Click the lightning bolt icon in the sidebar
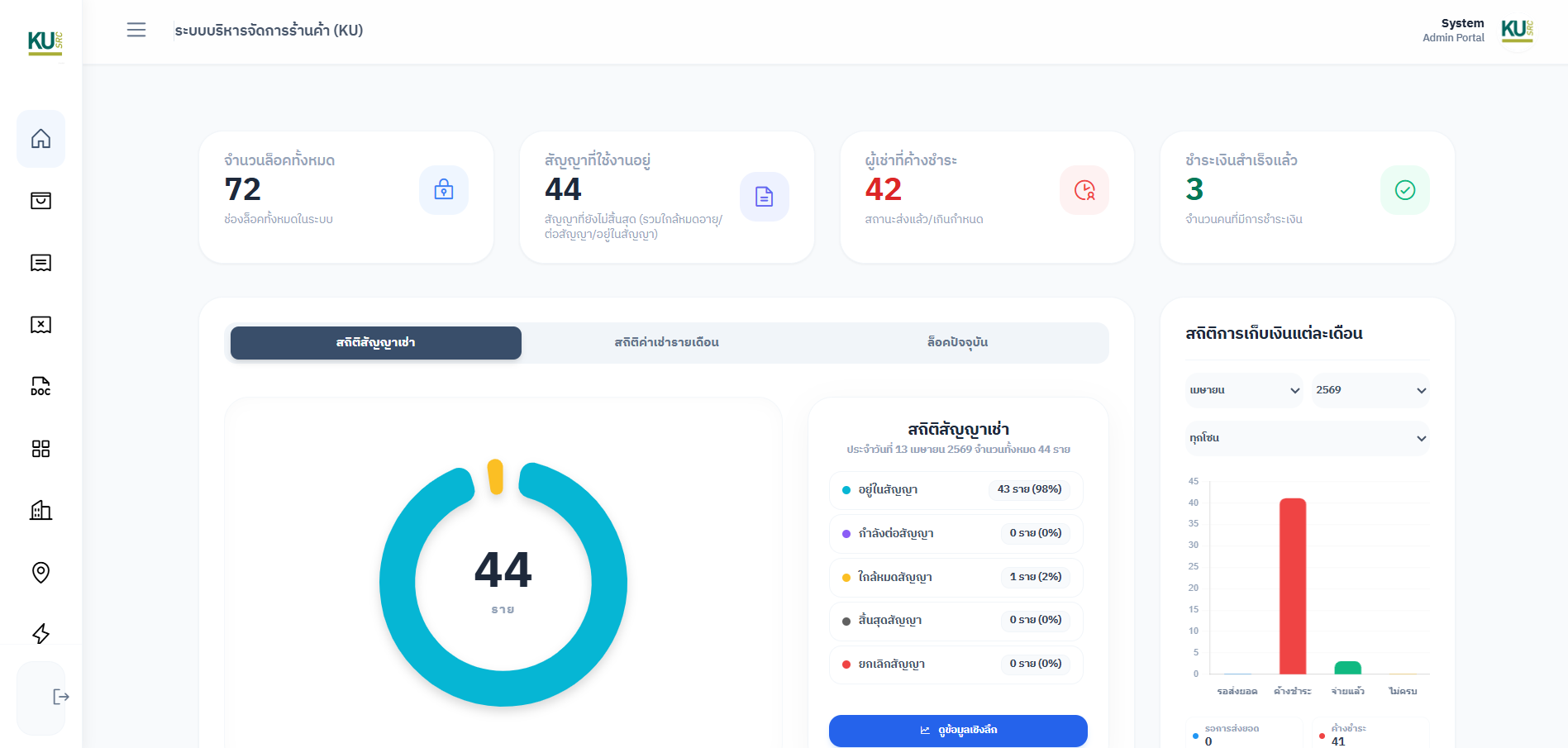Viewport: 1568px width, 748px height. 41,633
